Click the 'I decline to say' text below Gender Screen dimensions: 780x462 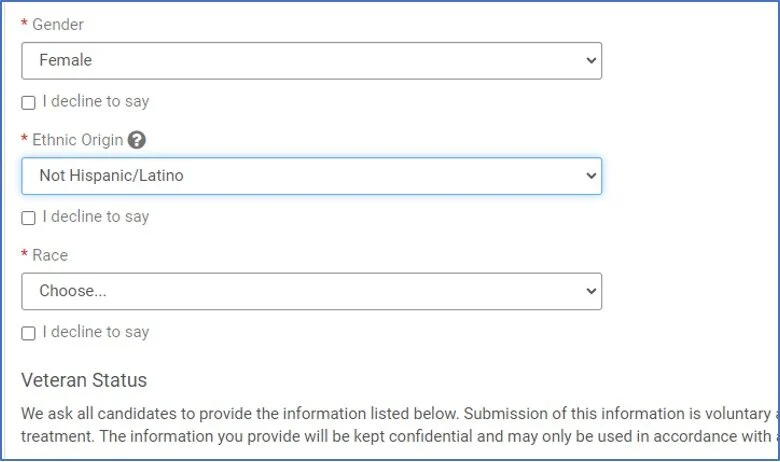pos(96,101)
